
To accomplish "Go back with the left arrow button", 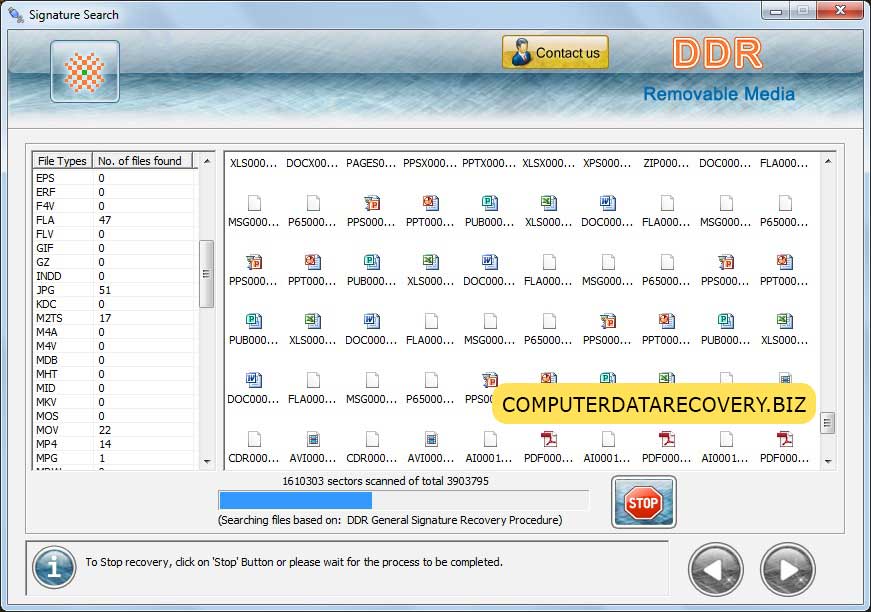I will click(x=715, y=570).
